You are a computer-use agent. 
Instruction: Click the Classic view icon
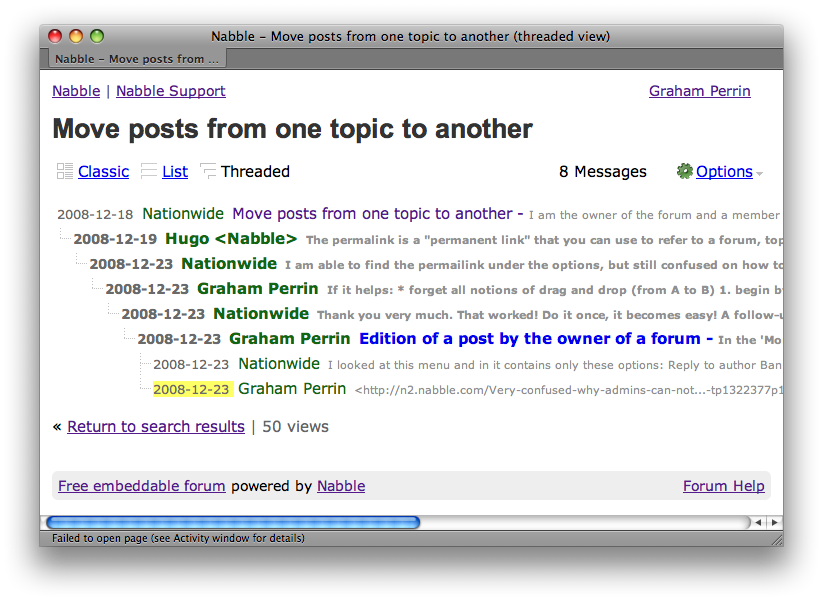click(x=65, y=172)
